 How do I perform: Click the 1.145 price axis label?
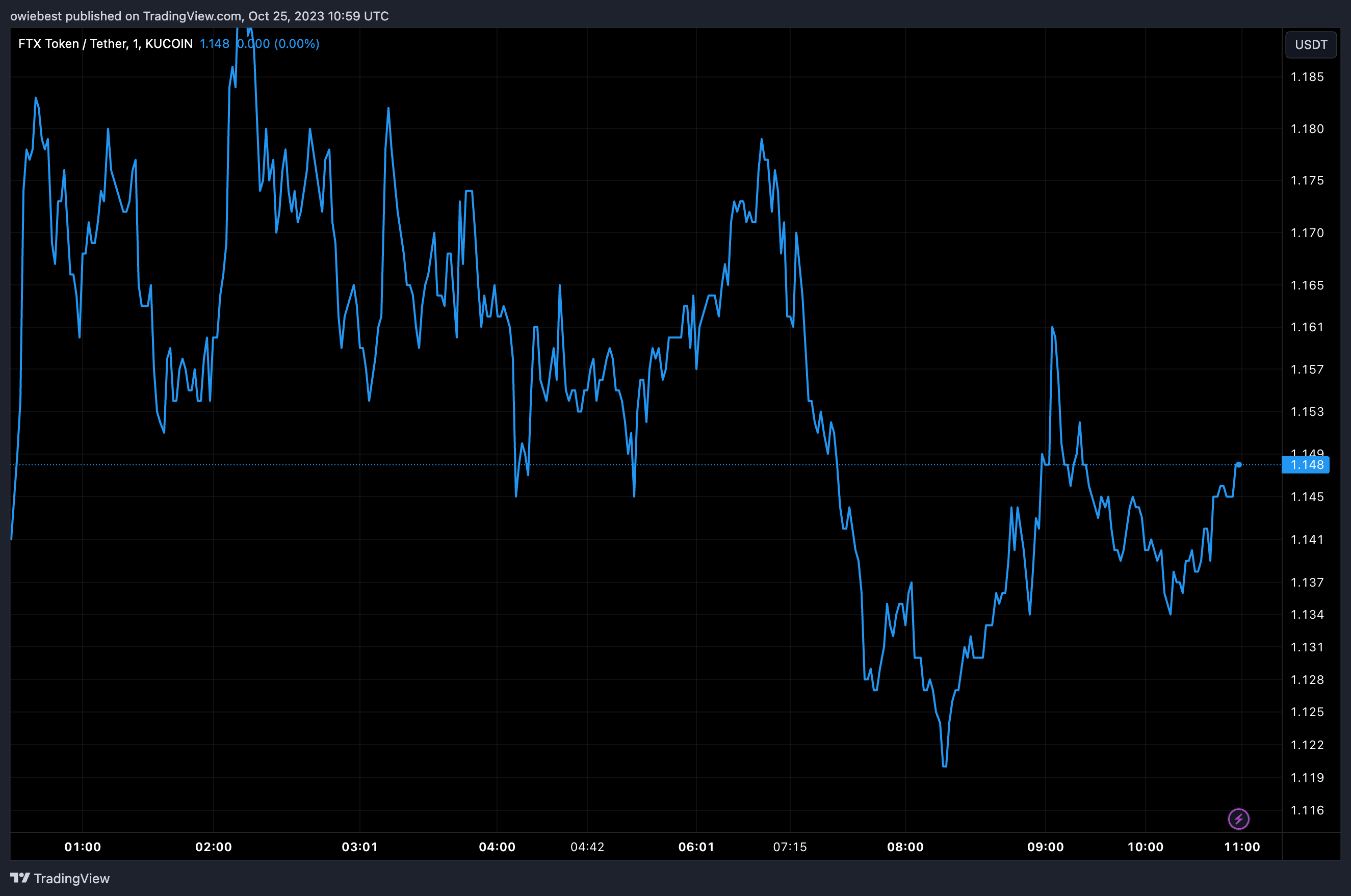(x=1308, y=497)
